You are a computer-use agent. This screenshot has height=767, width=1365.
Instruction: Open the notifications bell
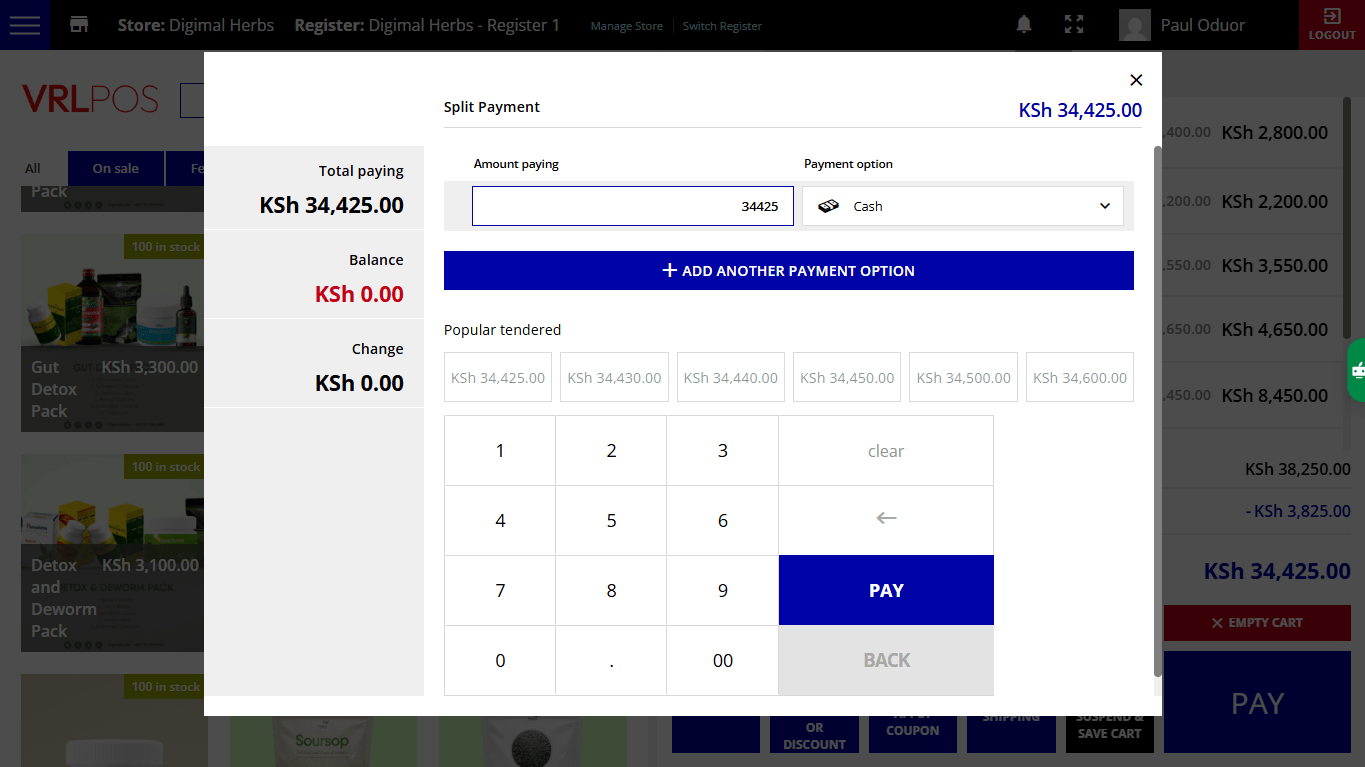click(x=1024, y=25)
